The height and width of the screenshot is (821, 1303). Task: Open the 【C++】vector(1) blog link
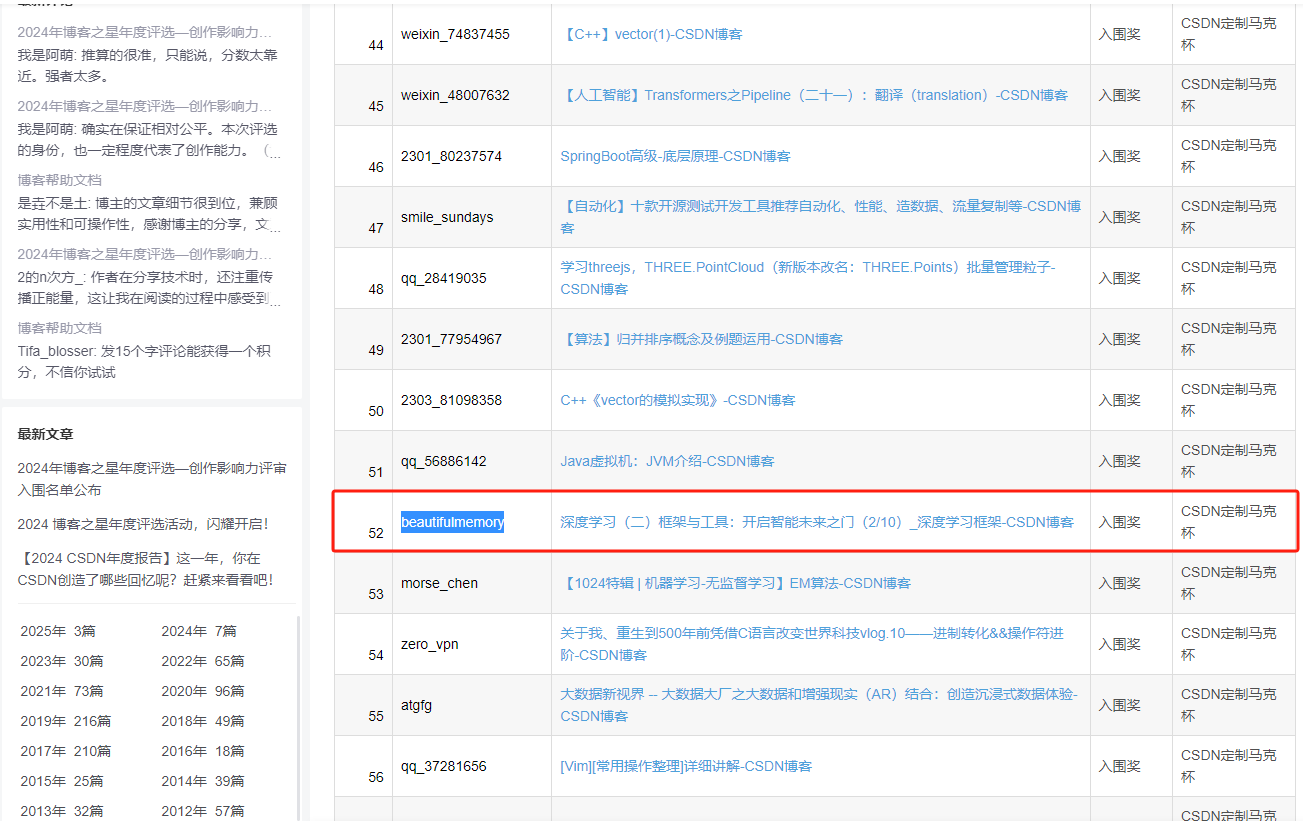(651, 34)
